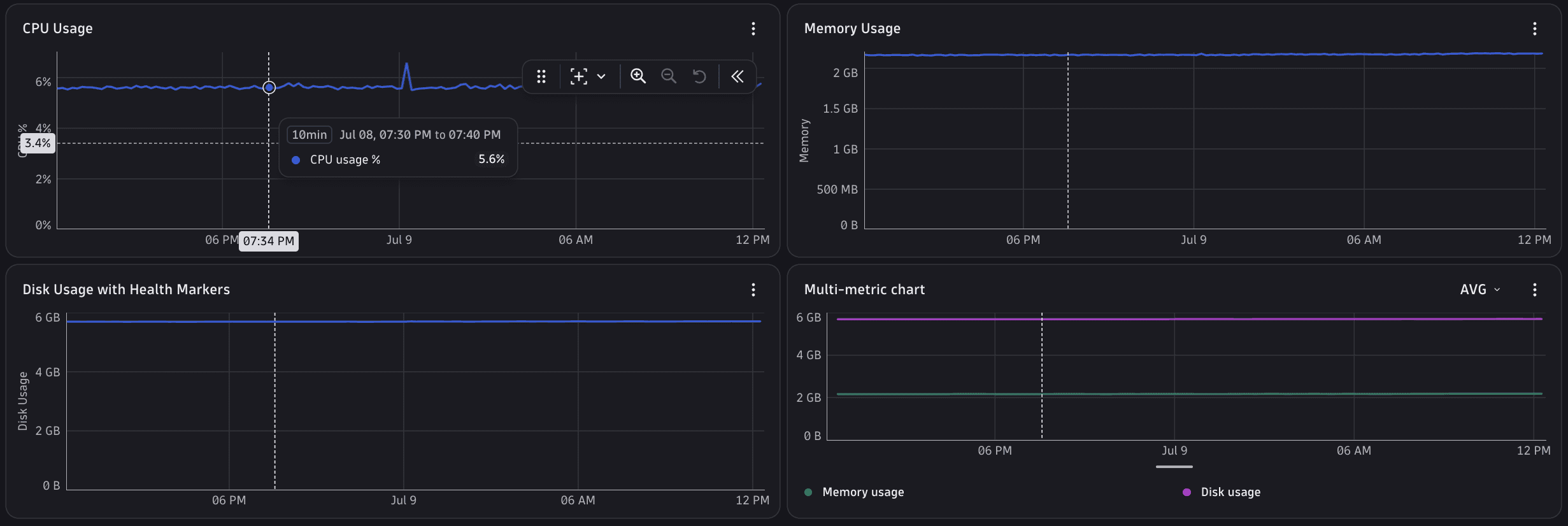The height and width of the screenshot is (526, 1568).
Task: Open Disk Usage with Health Markers options menu
Action: tap(753, 290)
